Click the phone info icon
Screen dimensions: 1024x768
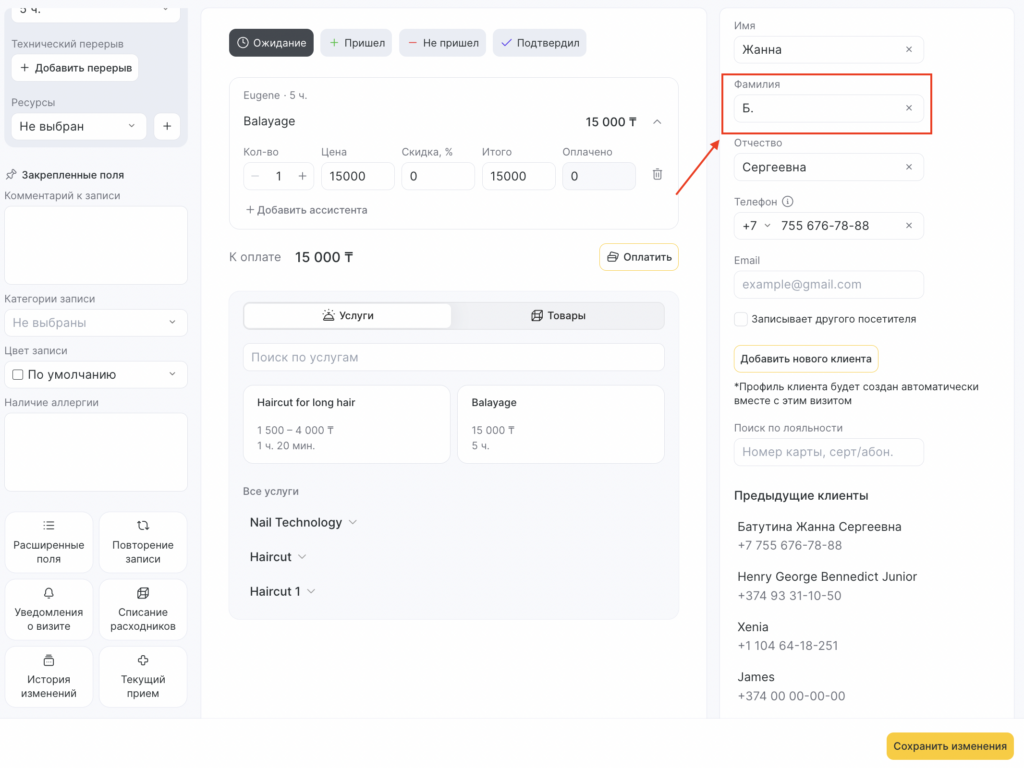coord(788,202)
